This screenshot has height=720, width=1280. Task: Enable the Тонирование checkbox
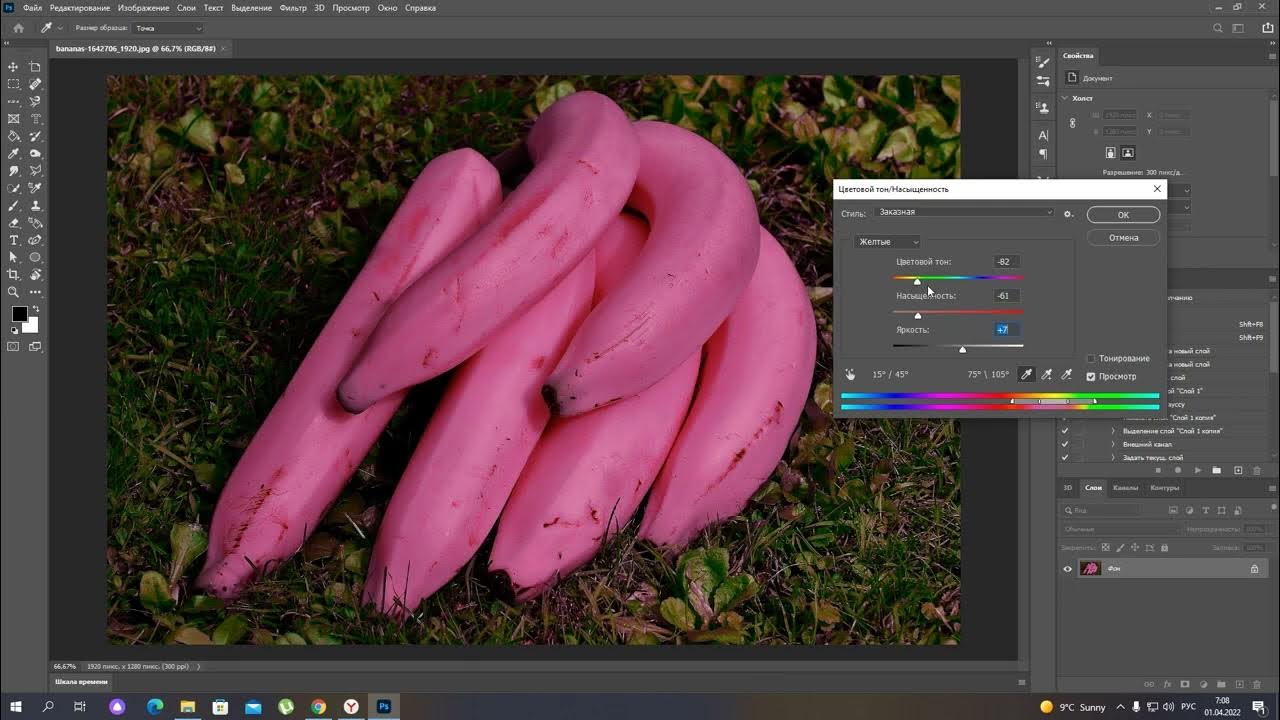point(1091,358)
